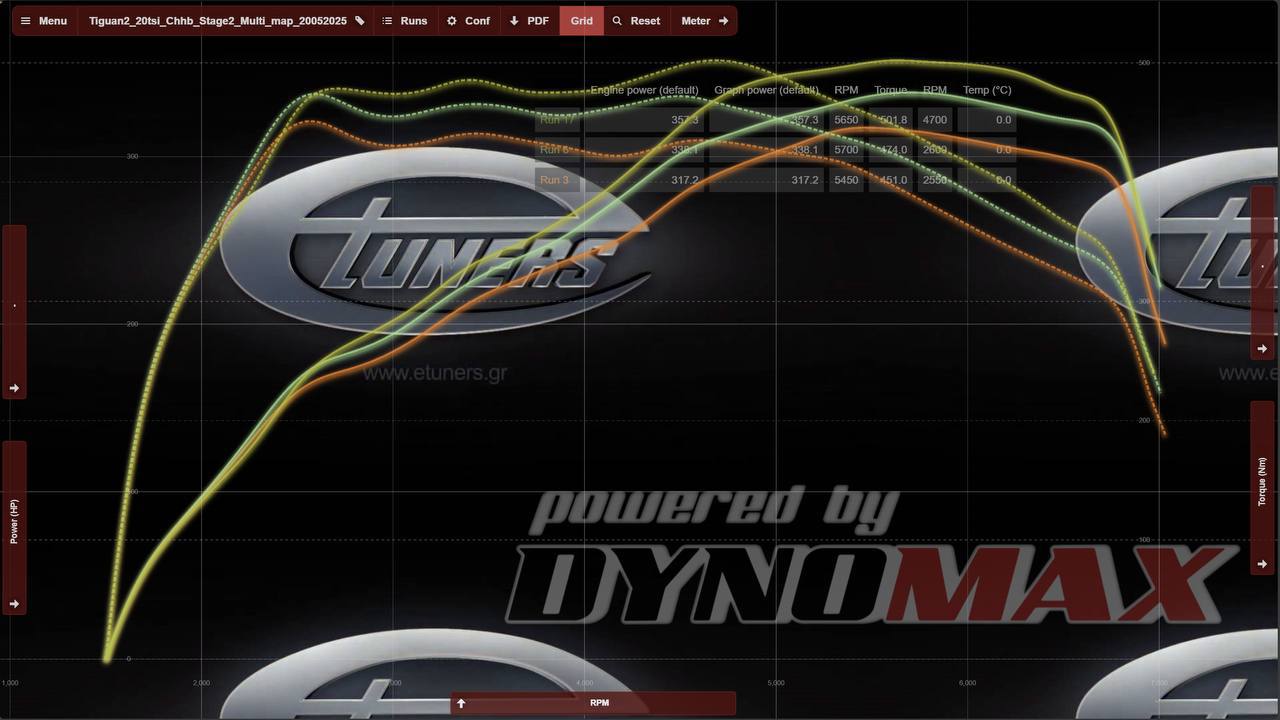Open the Conf settings gear button
The width and height of the screenshot is (1280, 720).
click(x=468, y=21)
